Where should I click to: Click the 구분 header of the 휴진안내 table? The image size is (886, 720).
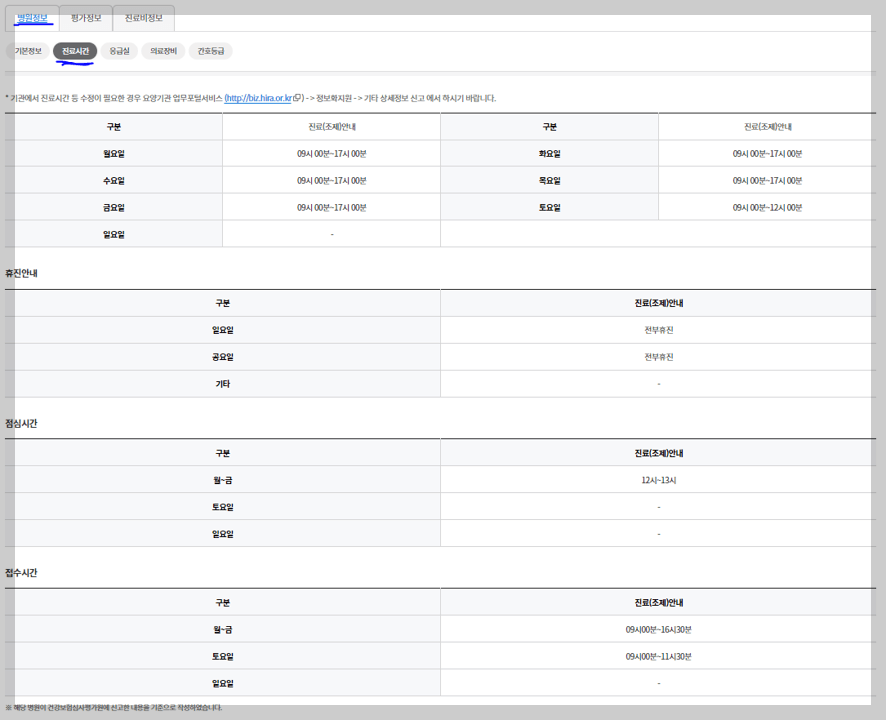coord(223,303)
